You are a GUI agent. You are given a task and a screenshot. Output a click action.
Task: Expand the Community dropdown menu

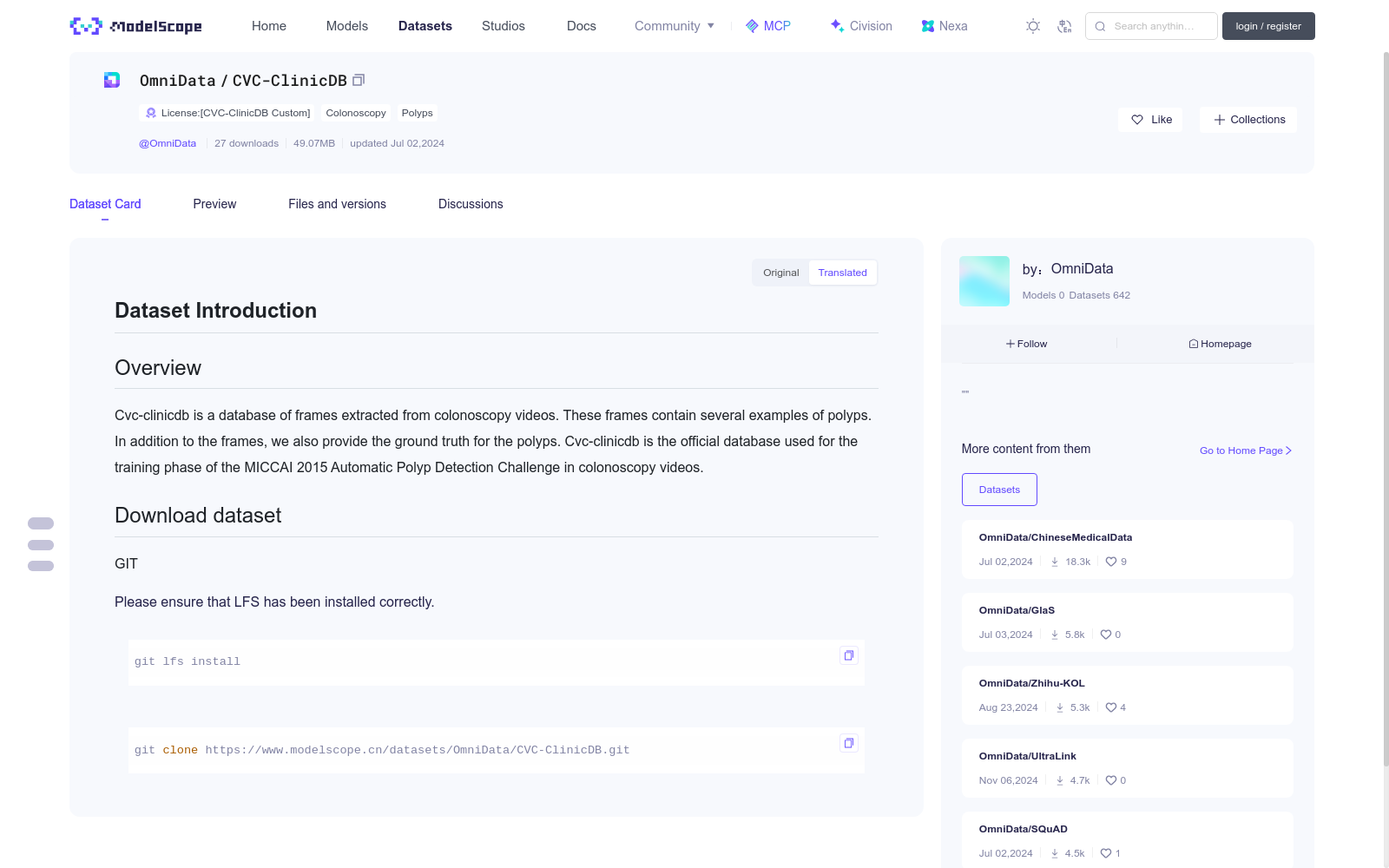(675, 26)
